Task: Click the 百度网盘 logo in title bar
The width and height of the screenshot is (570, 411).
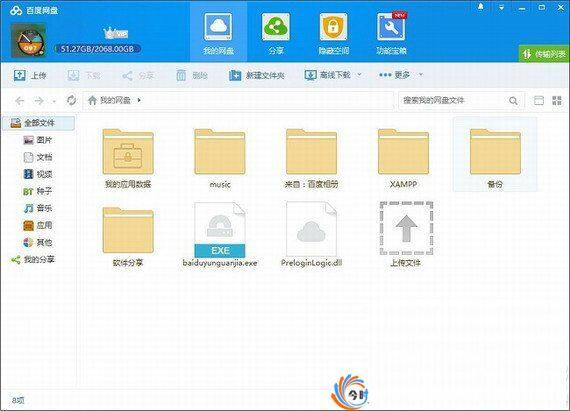Action: [x=35, y=10]
